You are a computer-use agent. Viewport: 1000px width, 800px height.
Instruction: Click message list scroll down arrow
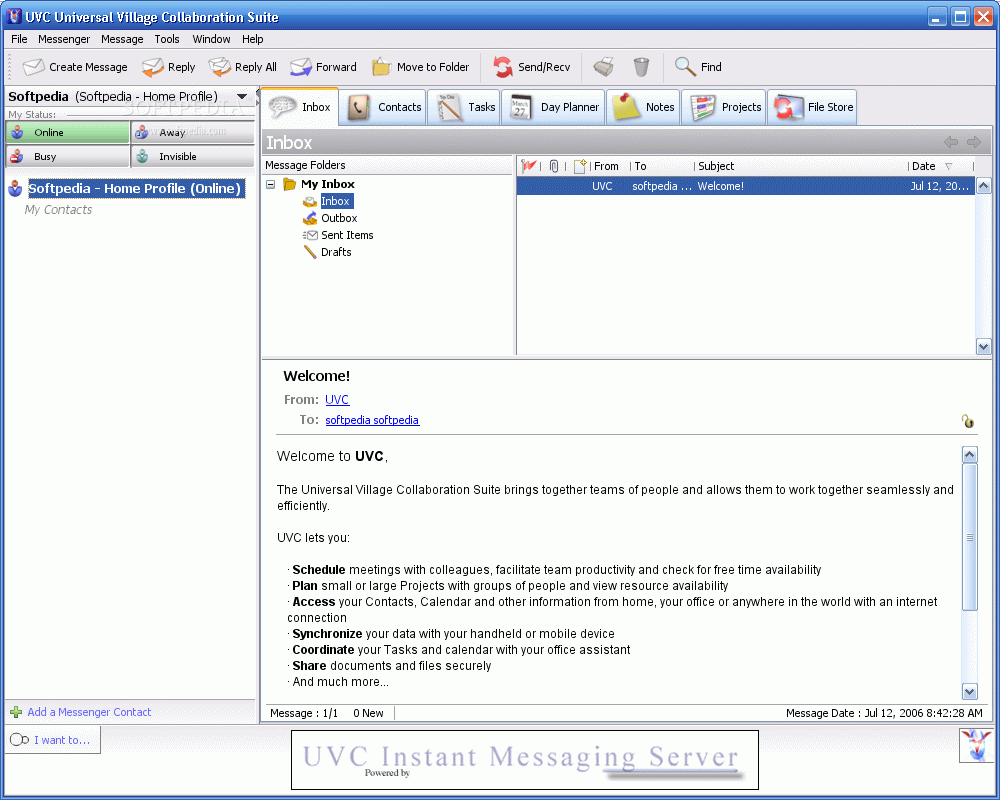pos(983,347)
